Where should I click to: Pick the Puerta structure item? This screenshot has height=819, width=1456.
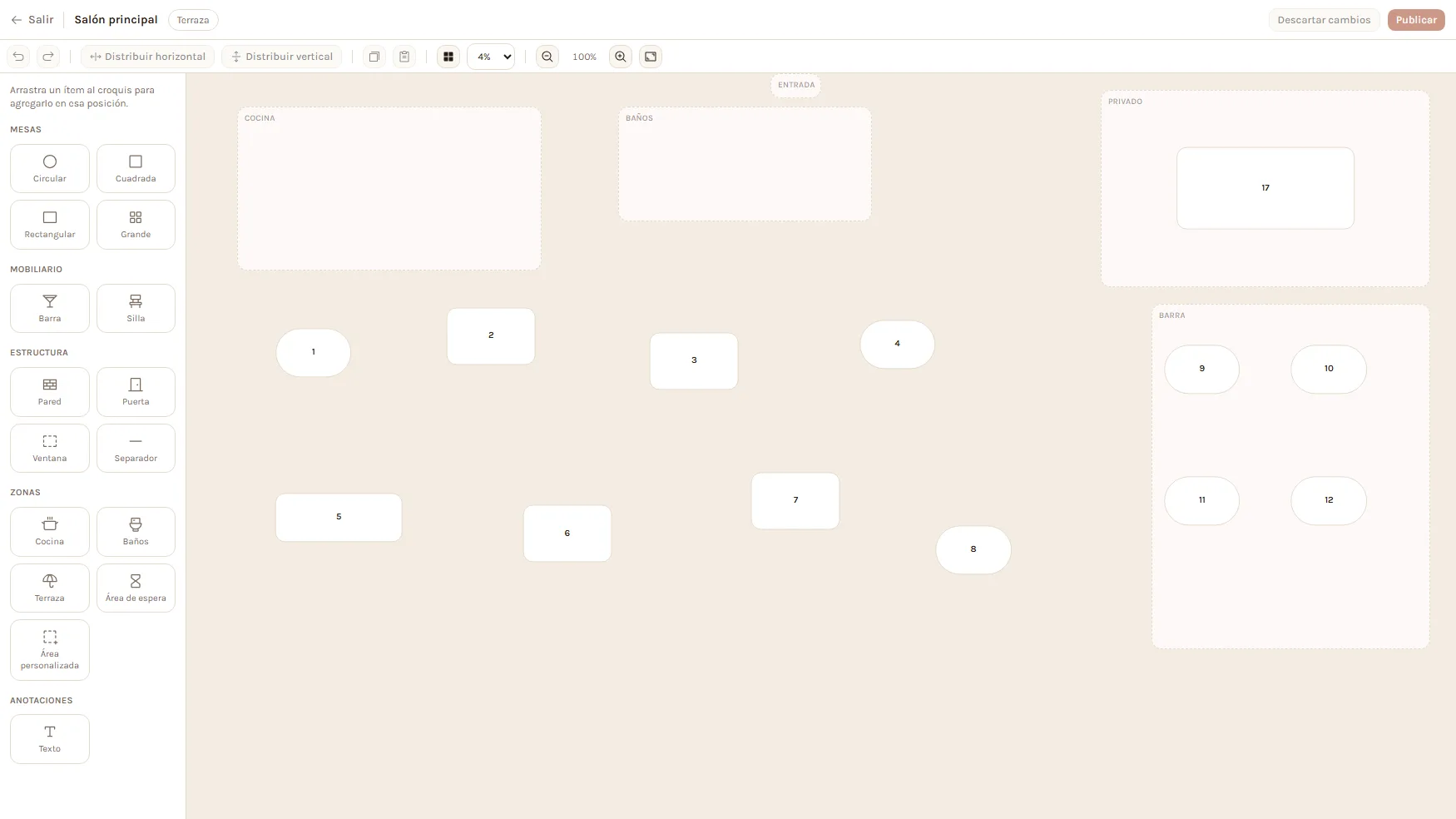pos(136,392)
